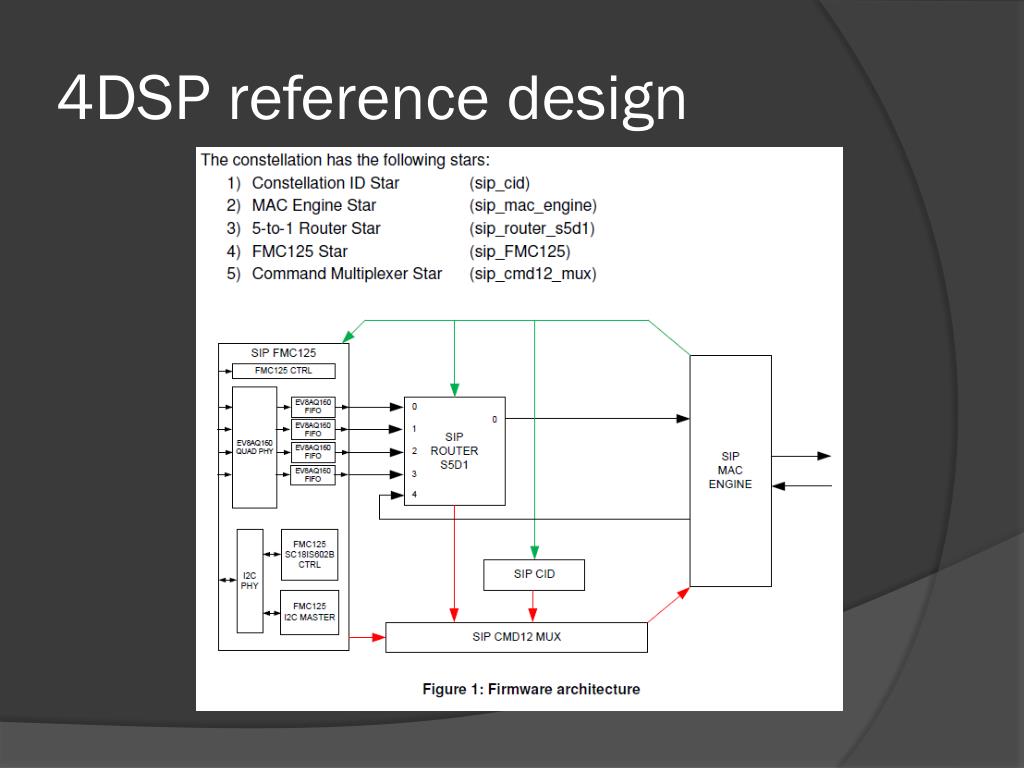Click router input port label '4'
This screenshot has height=768, width=1024.
pyautogui.click(x=414, y=494)
